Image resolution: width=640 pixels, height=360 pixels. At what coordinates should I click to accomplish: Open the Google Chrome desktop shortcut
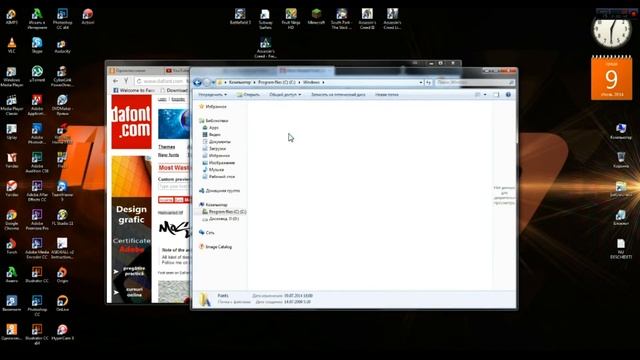coord(11,220)
